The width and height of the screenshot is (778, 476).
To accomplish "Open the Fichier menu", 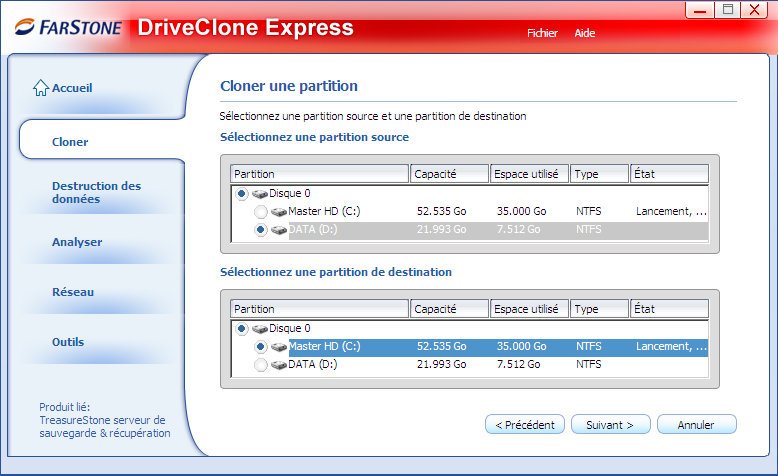I will pyautogui.click(x=542, y=33).
